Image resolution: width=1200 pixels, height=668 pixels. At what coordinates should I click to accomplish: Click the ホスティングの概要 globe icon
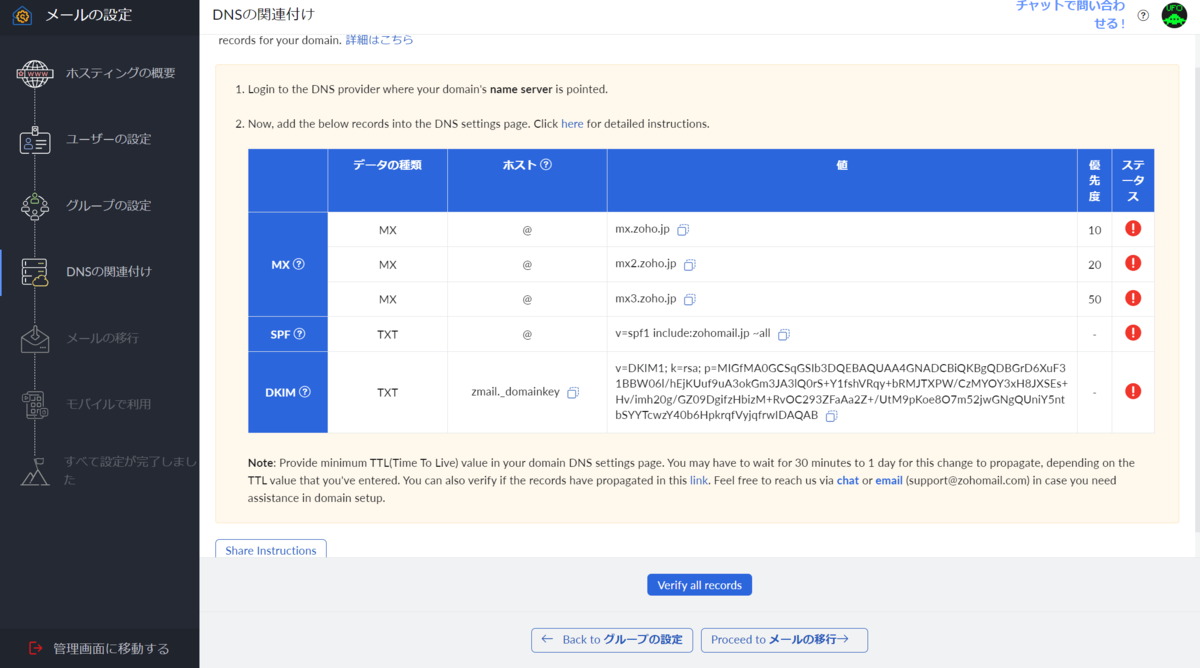pyautogui.click(x=35, y=73)
